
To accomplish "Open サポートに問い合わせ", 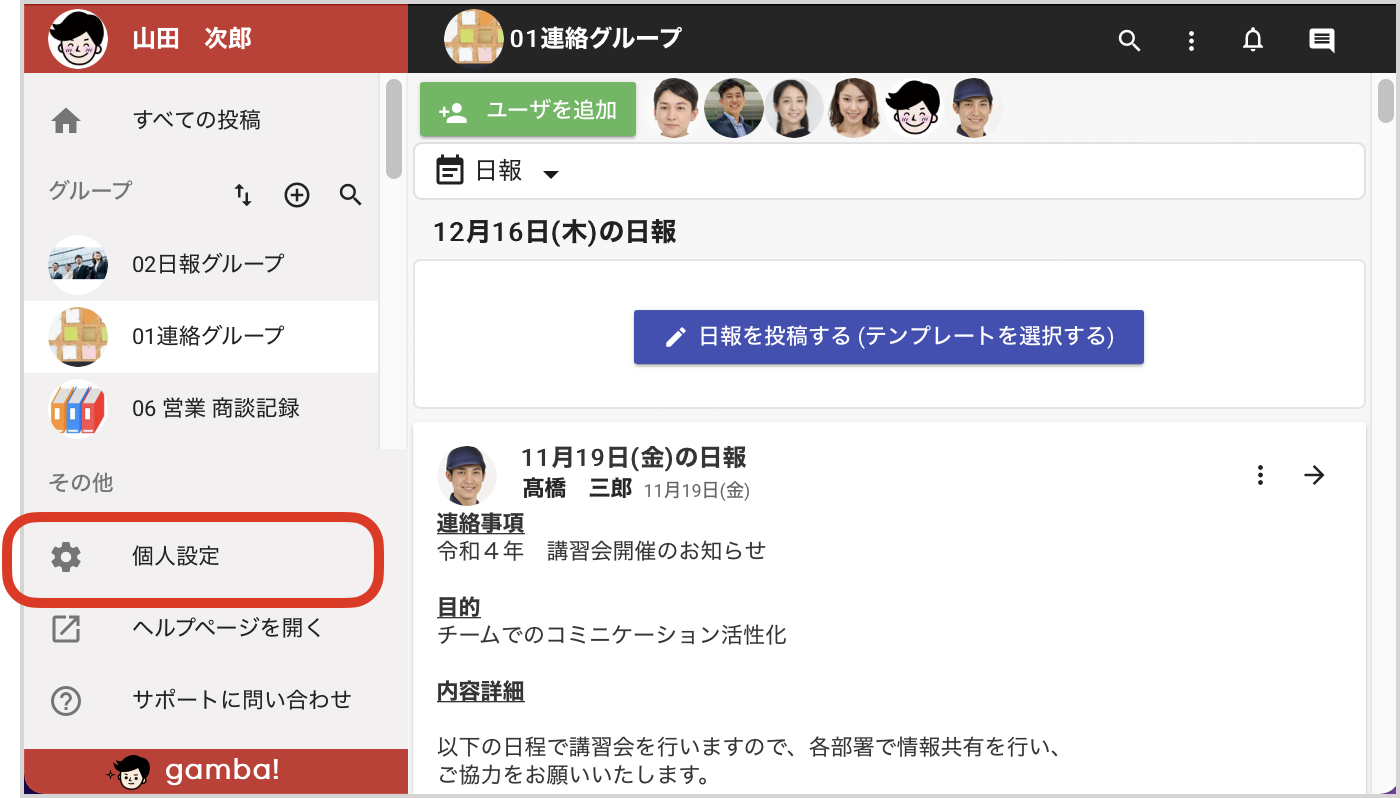I will (x=201, y=701).
